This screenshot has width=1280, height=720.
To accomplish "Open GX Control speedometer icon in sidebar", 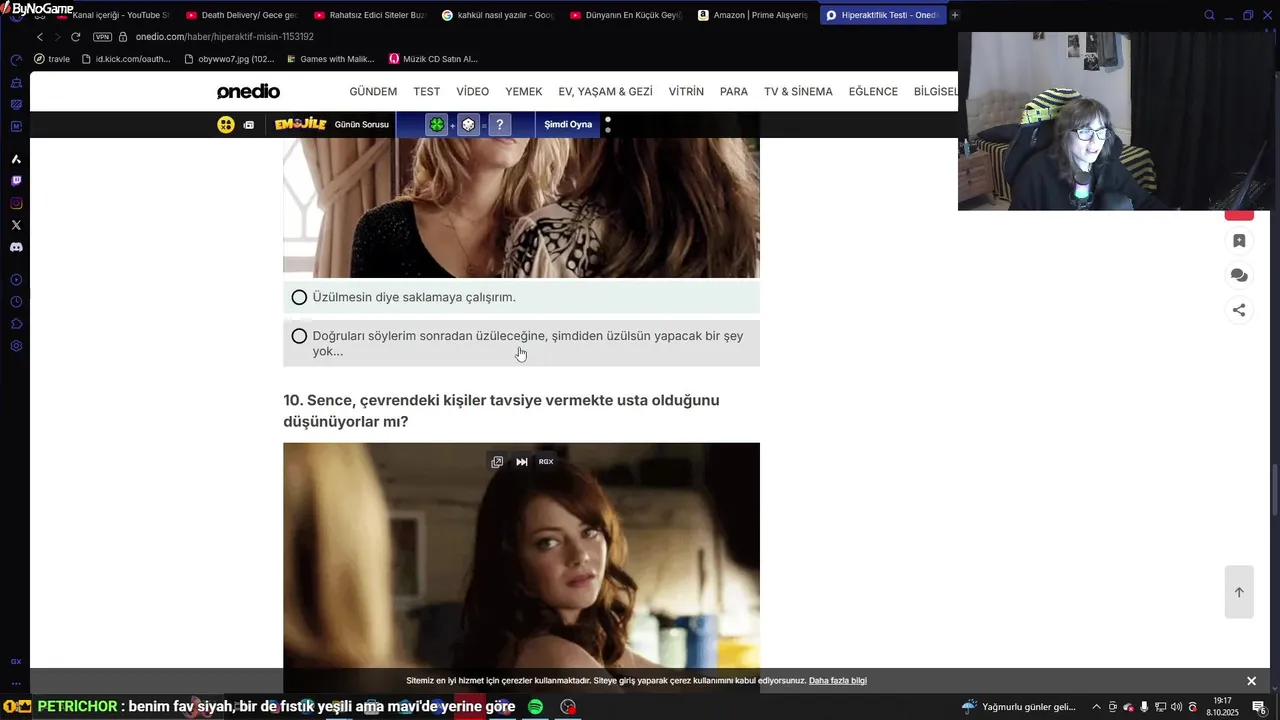I will 16,60.
